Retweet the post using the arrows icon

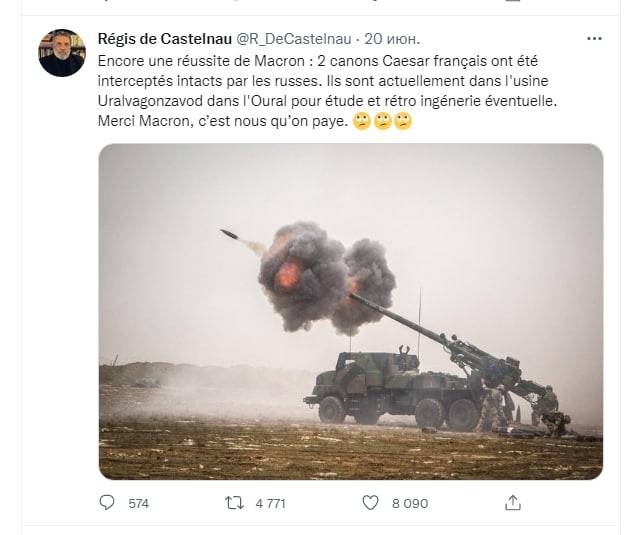pos(234,503)
